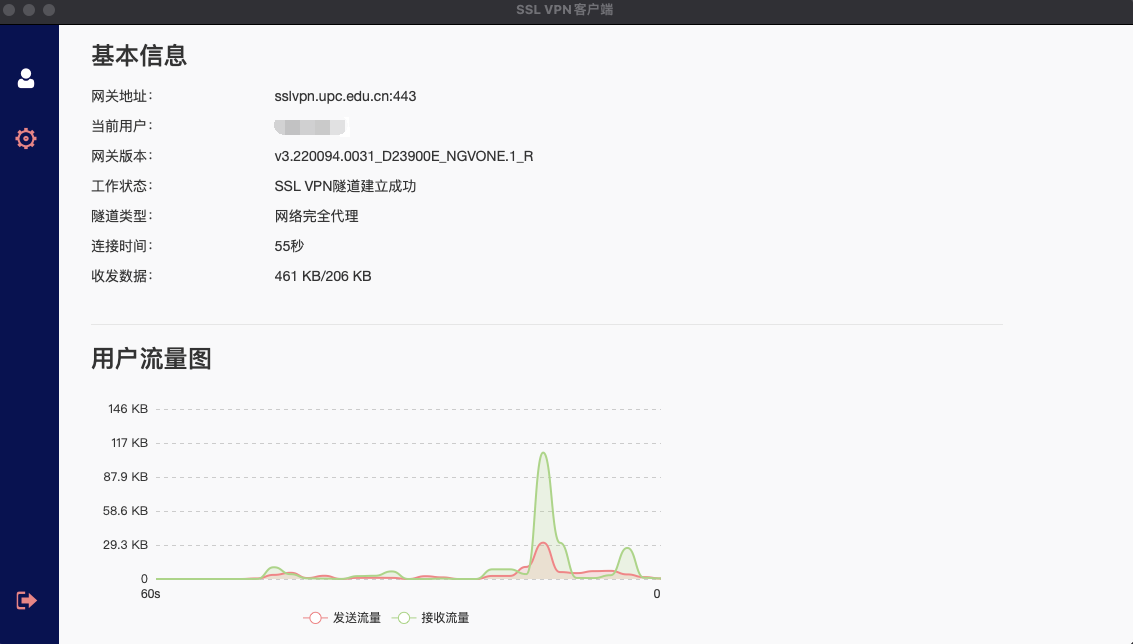Open the user info sidebar icon

click(26, 78)
